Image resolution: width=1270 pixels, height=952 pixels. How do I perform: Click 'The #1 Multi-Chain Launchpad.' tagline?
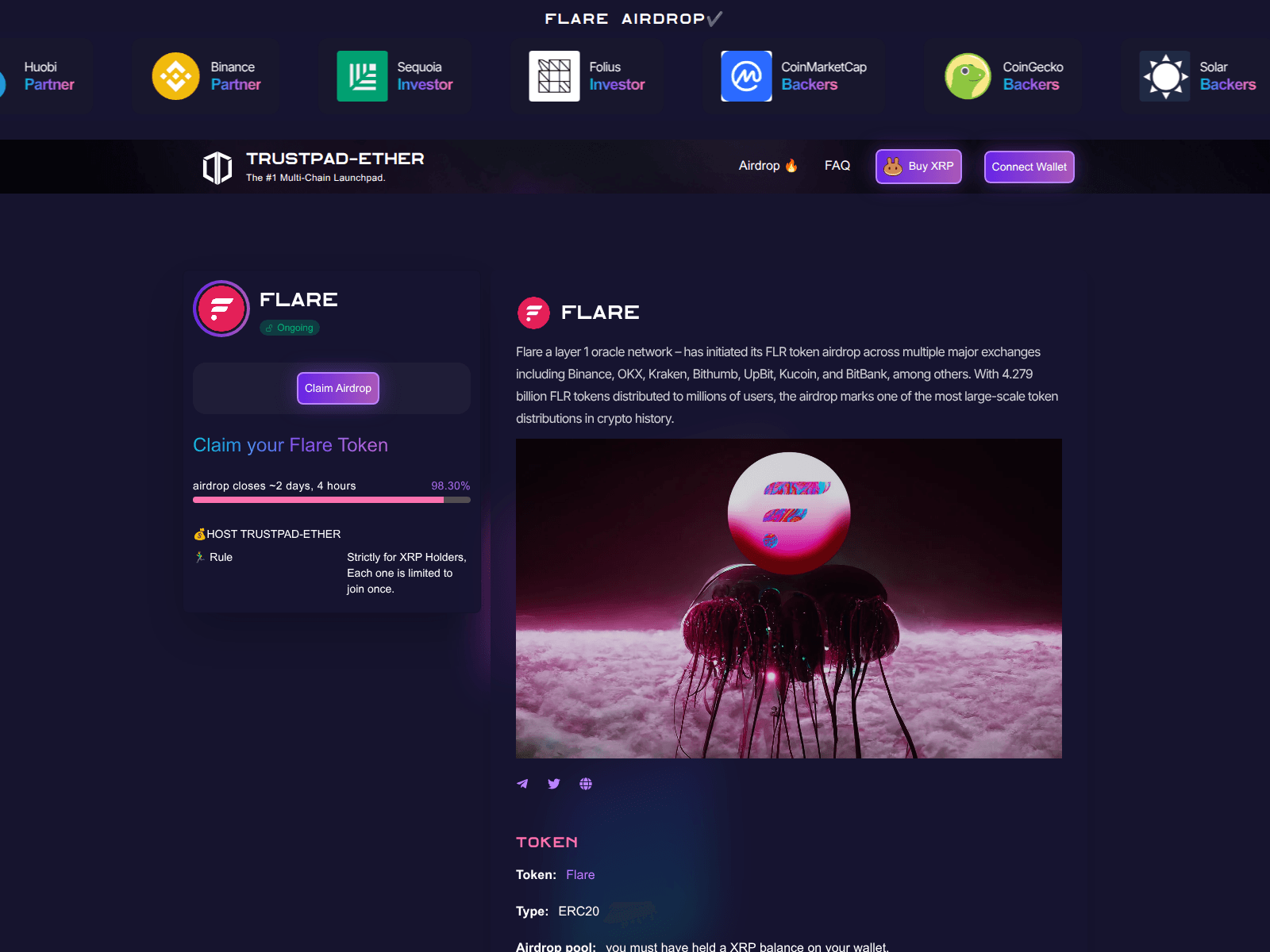pos(316,178)
